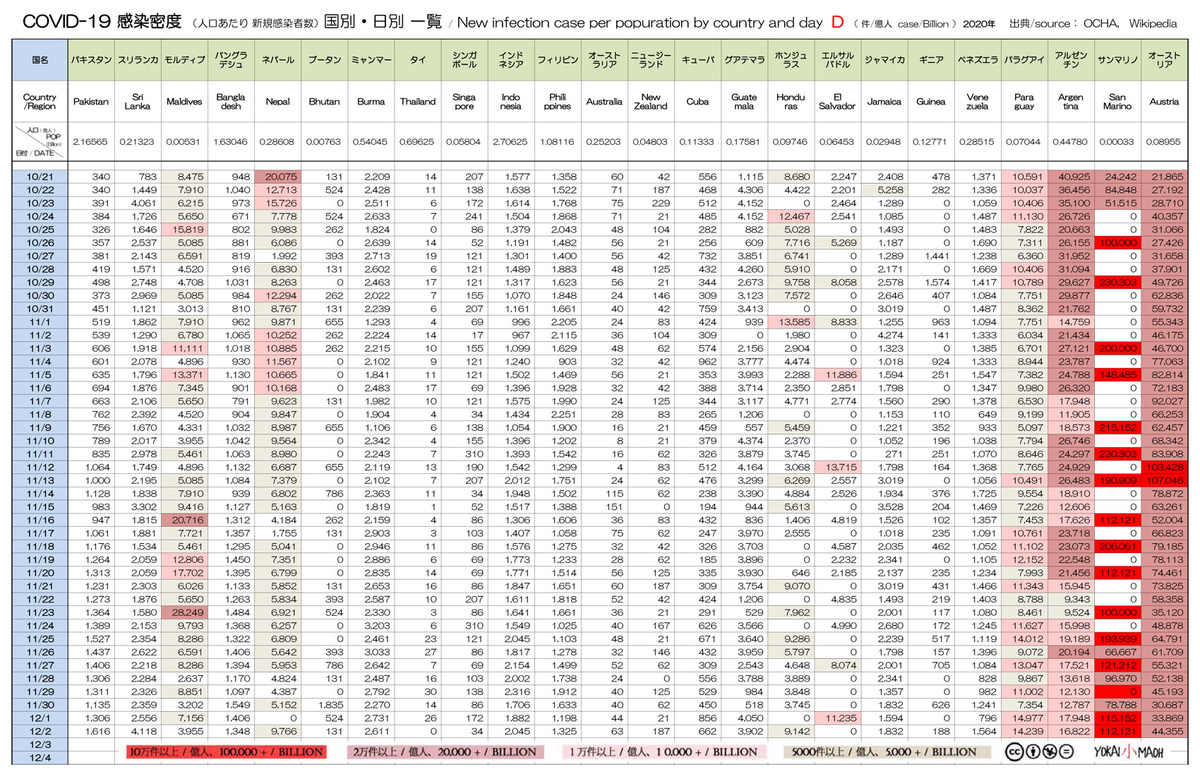Click the Austria column header
This screenshot has height=772, width=1200.
point(1164,102)
